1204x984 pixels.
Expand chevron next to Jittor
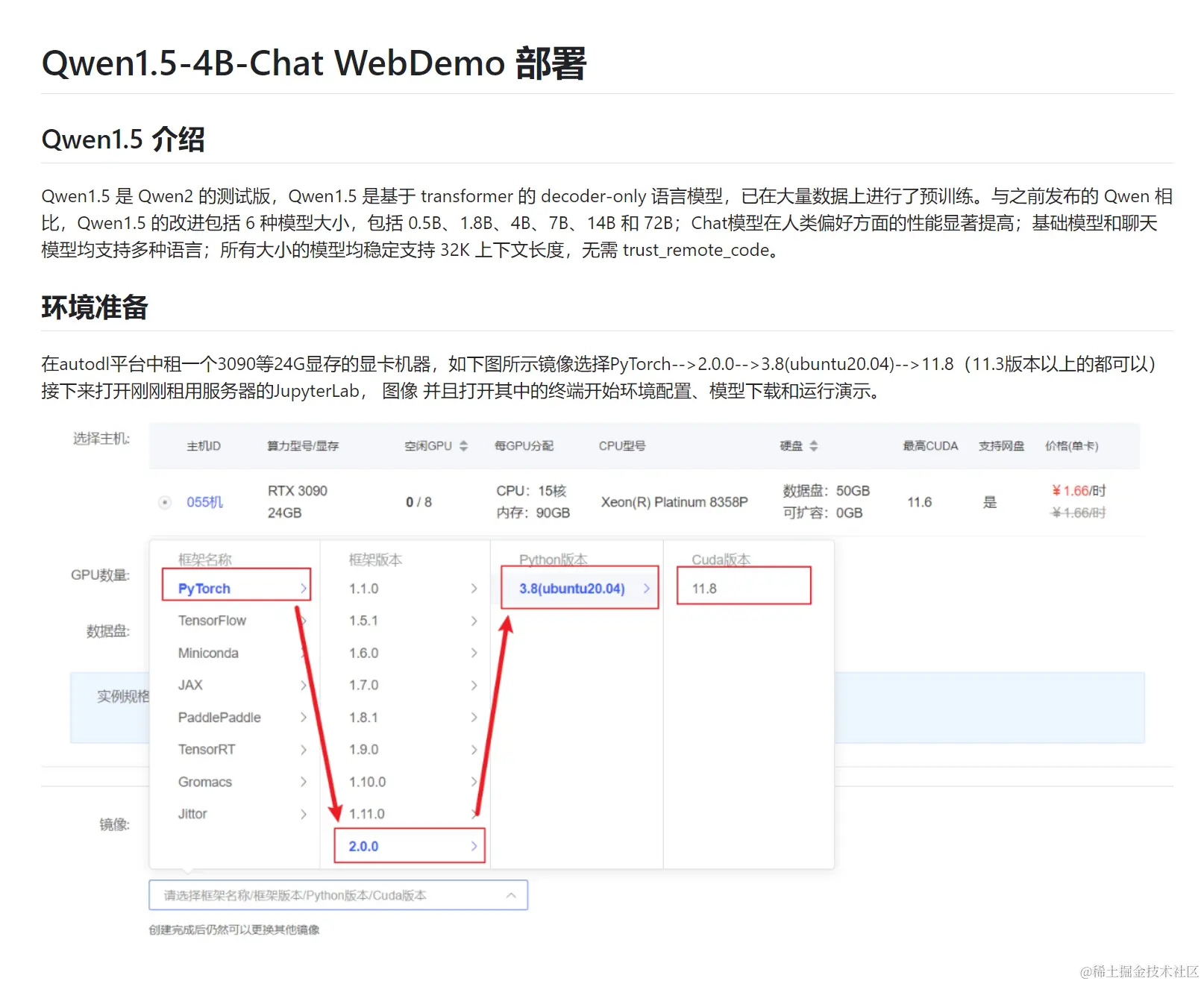(303, 814)
